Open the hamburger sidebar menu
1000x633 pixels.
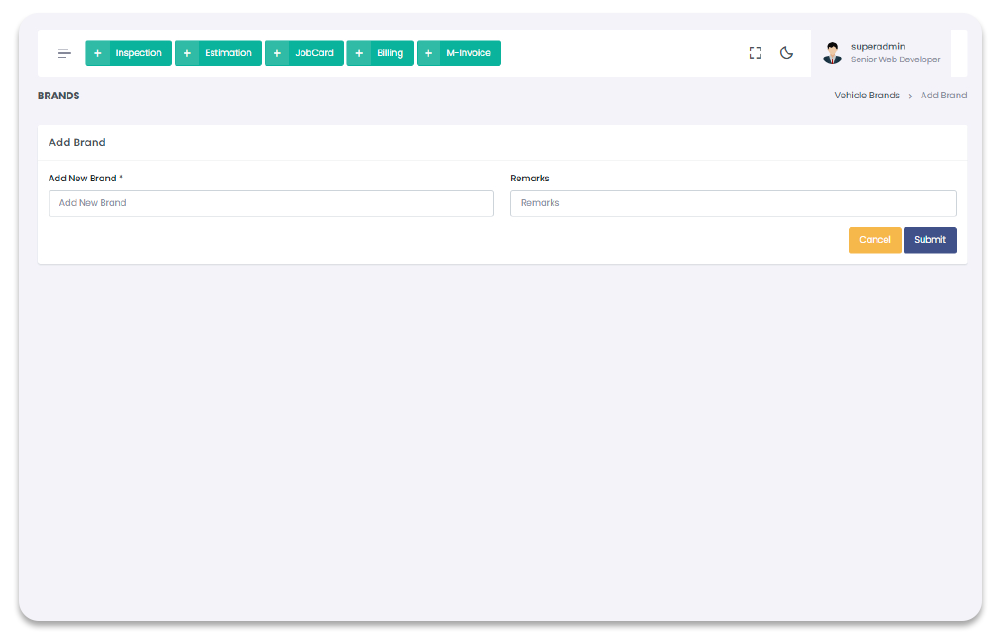(64, 54)
